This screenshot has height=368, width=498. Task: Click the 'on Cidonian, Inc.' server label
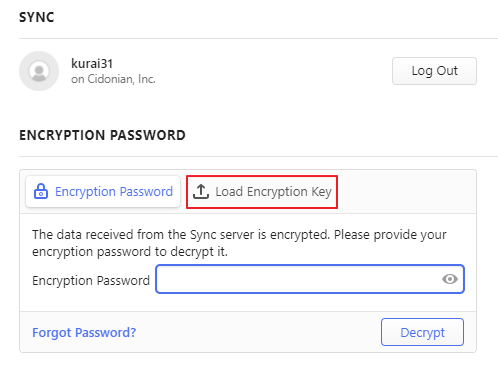pyautogui.click(x=113, y=79)
